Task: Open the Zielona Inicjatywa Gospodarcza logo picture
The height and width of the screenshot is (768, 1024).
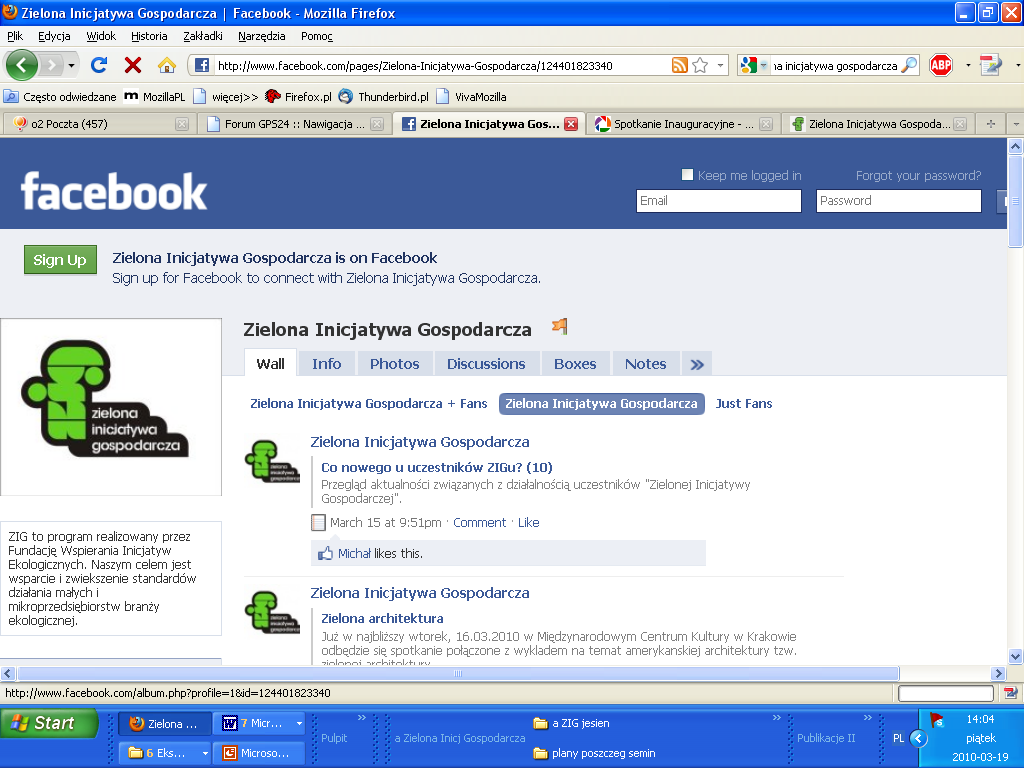Action: tap(111, 407)
